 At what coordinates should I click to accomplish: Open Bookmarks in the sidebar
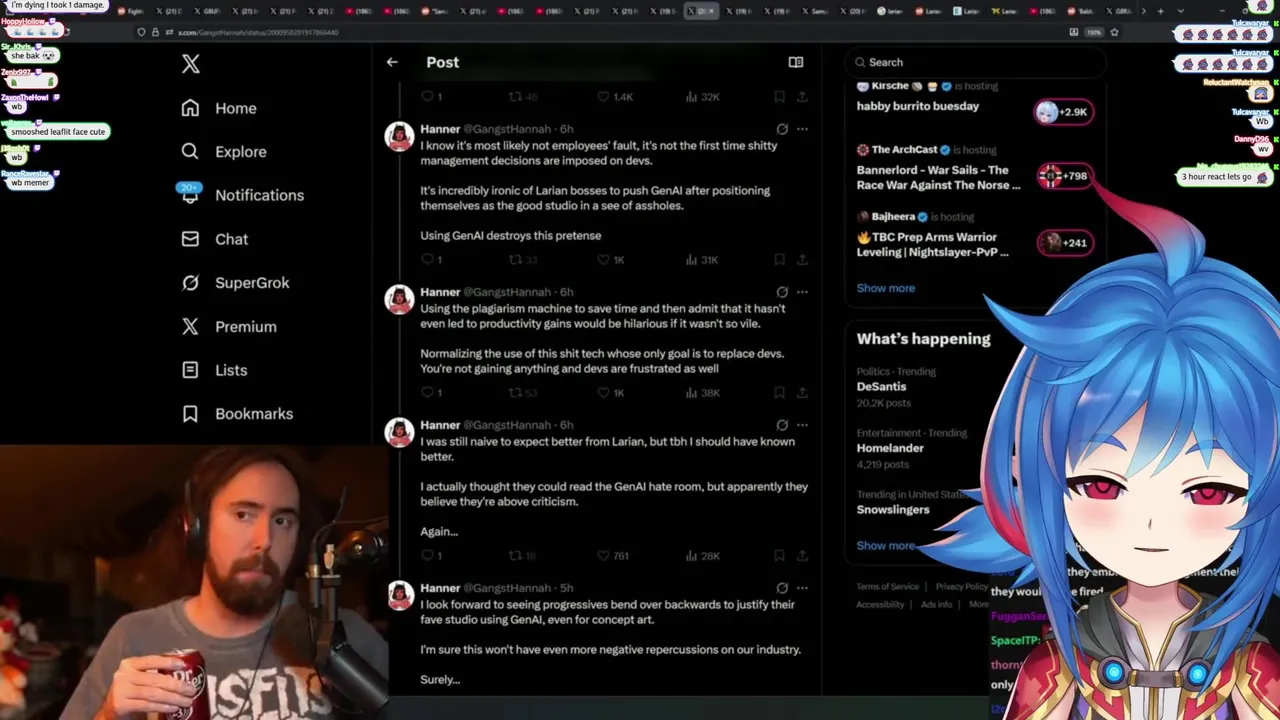[237, 414]
